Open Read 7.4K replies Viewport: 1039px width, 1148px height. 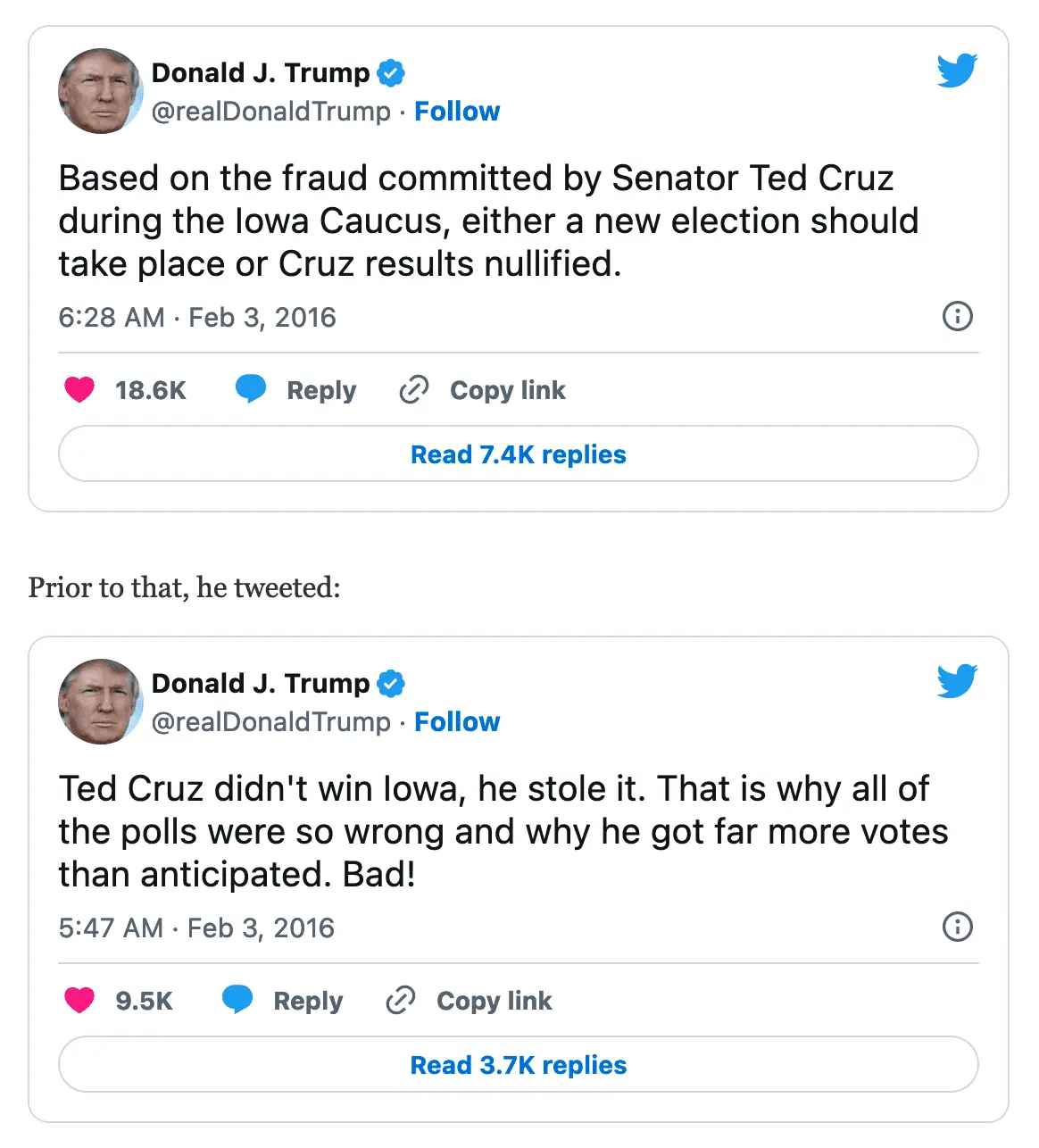518,454
